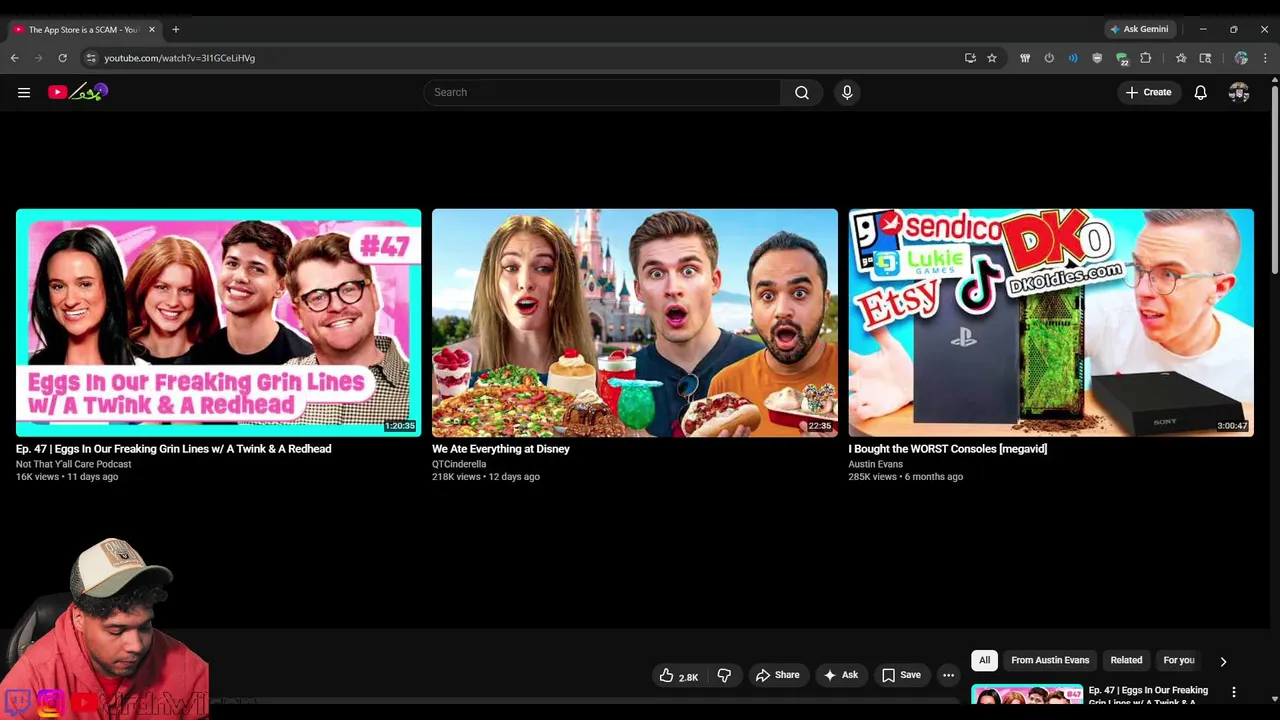Play the We Ate Everything at Disney thumbnail
The image size is (1280, 720).
tap(635, 323)
